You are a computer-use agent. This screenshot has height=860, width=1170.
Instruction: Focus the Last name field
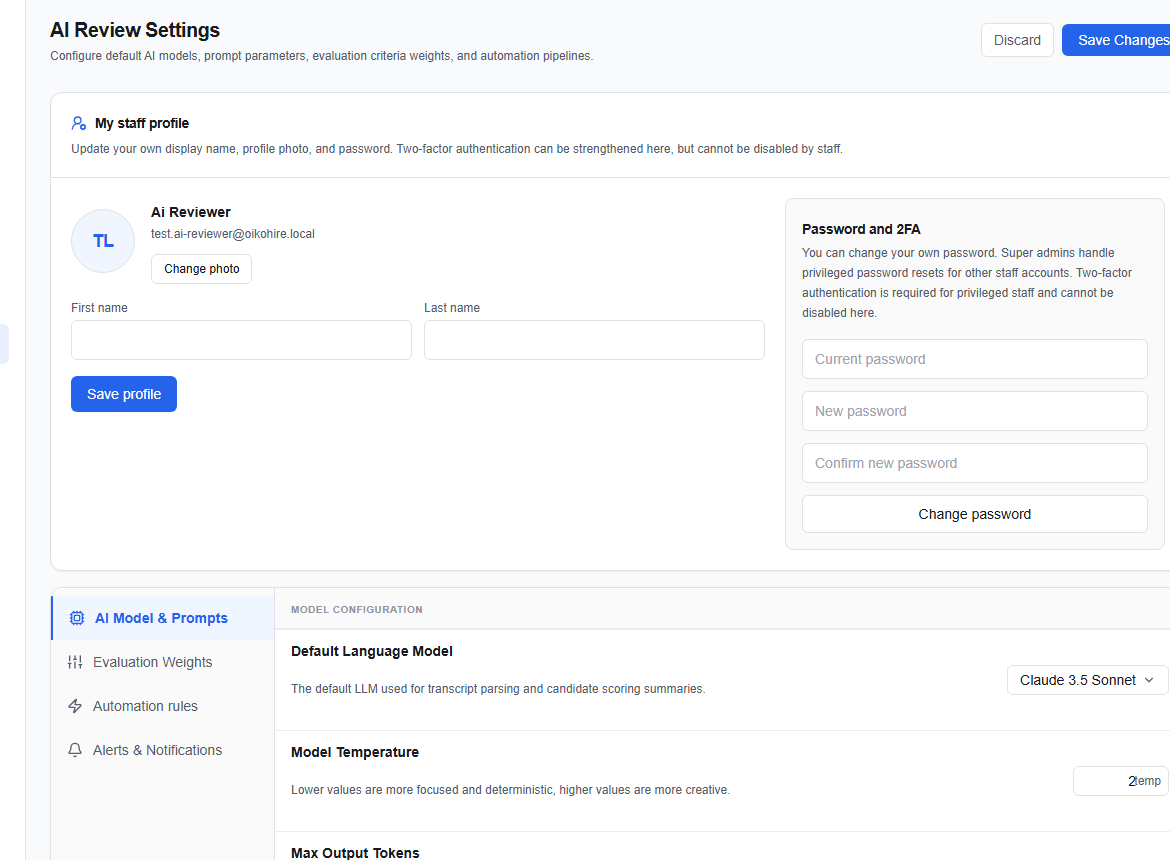coord(594,340)
